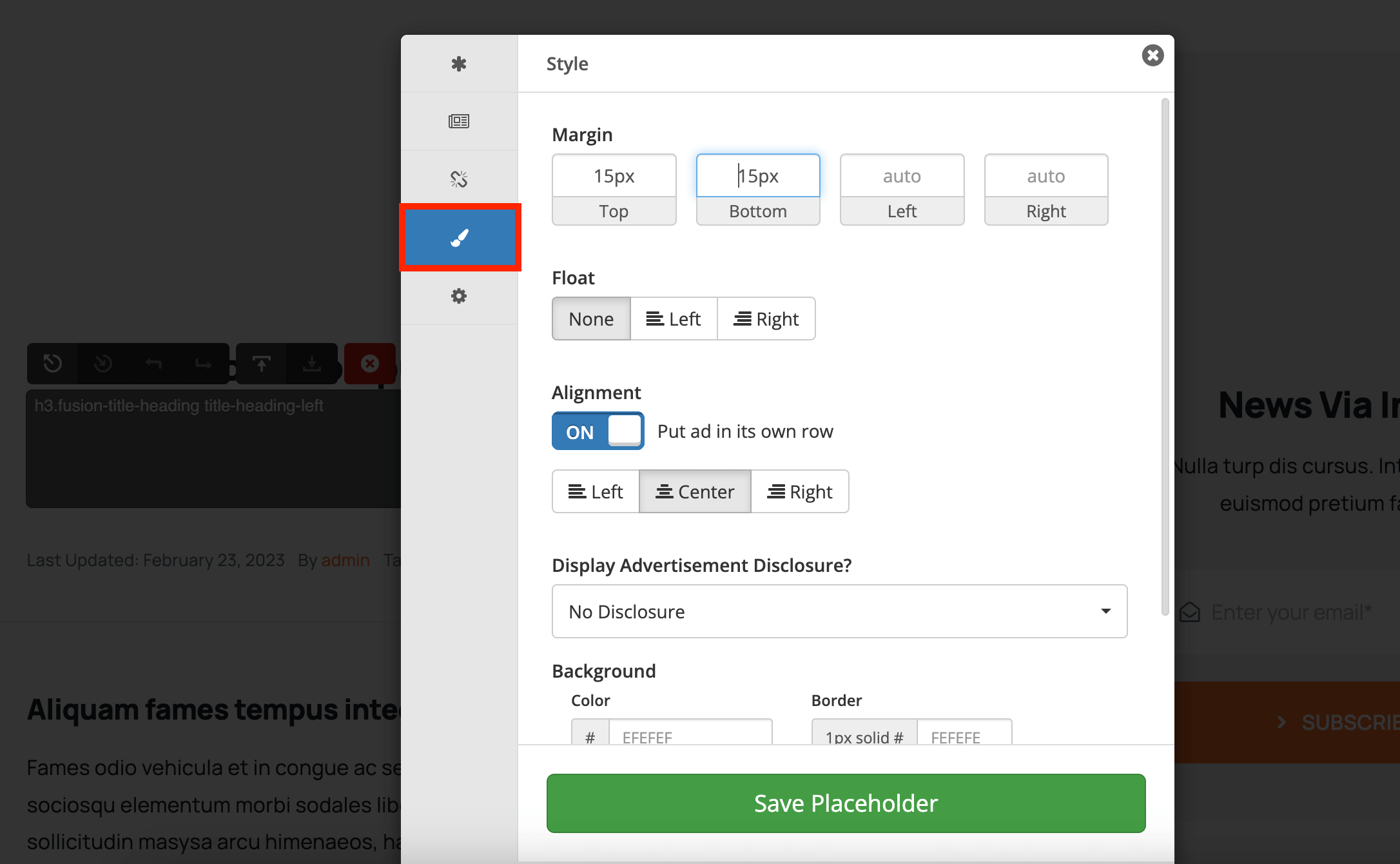Set Float to None

tap(591, 319)
